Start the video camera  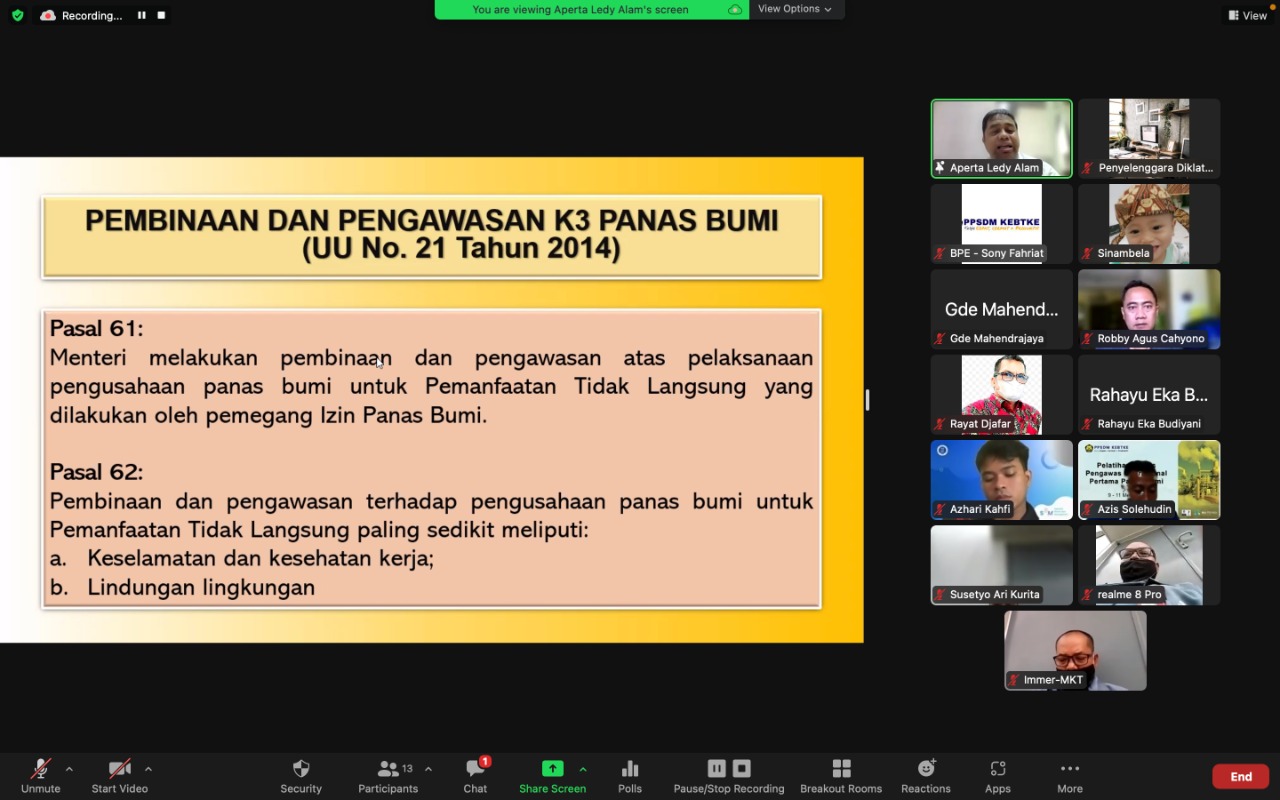pyautogui.click(x=119, y=775)
